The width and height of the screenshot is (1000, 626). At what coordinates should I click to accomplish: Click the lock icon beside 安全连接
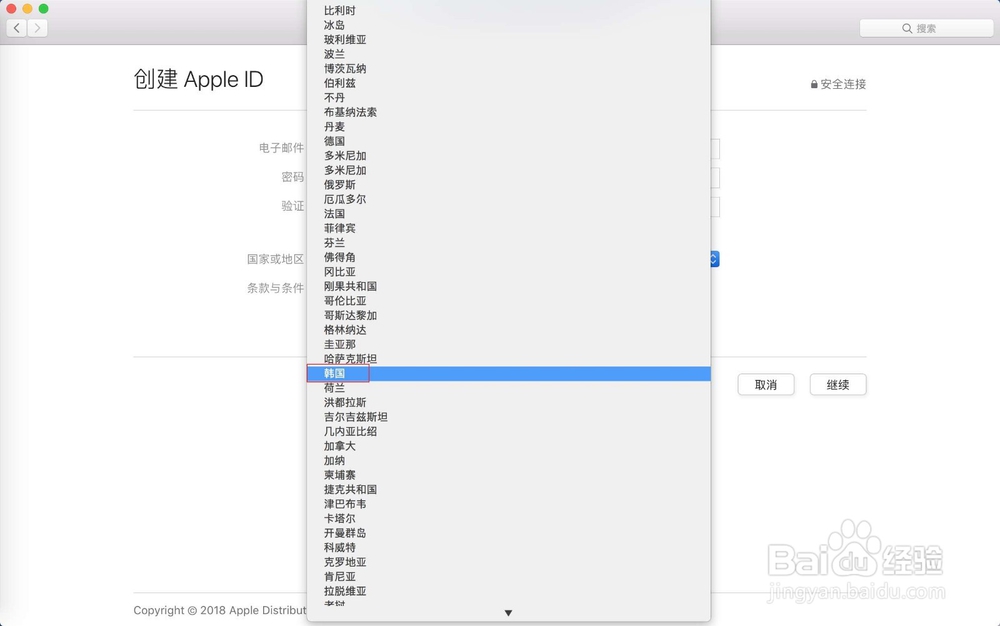(815, 84)
